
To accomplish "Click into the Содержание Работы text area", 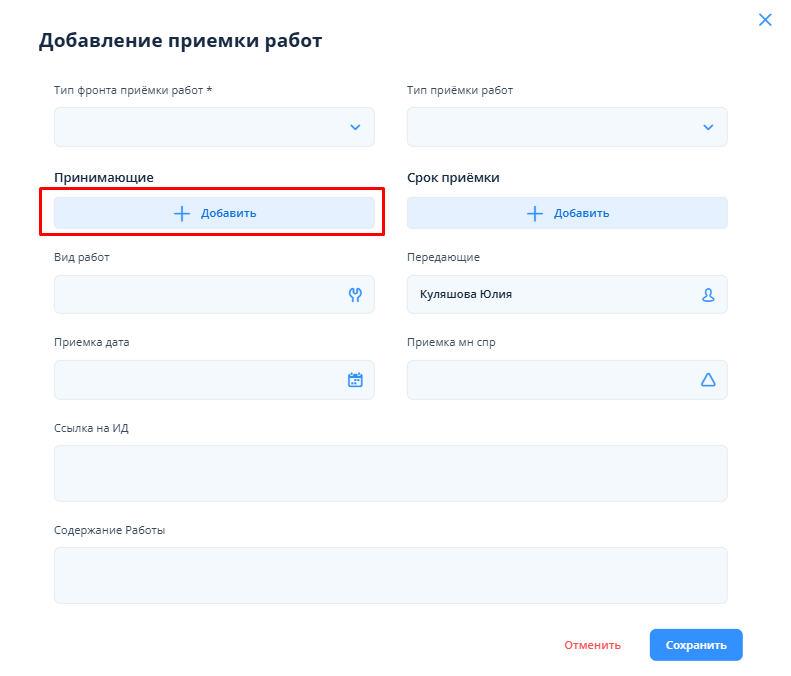I will [390, 575].
